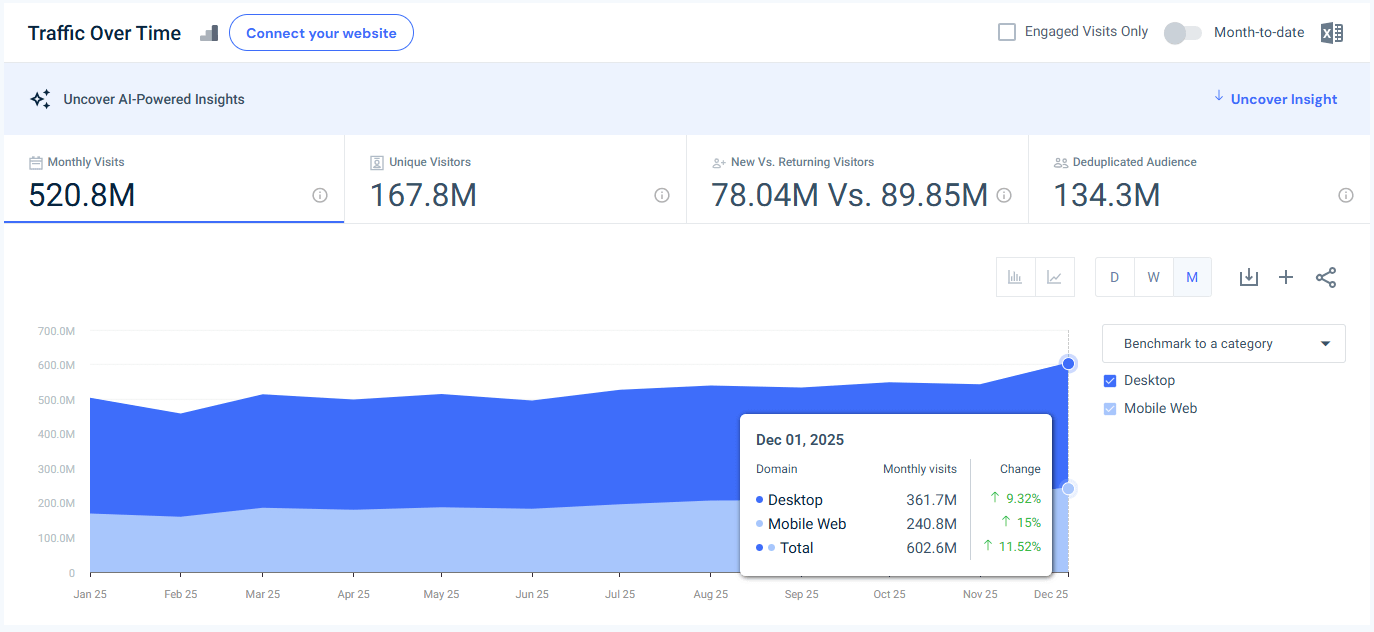The height and width of the screenshot is (632, 1374).
Task: Add chart to dashboard with plus icon
Action: (1286, 277)
